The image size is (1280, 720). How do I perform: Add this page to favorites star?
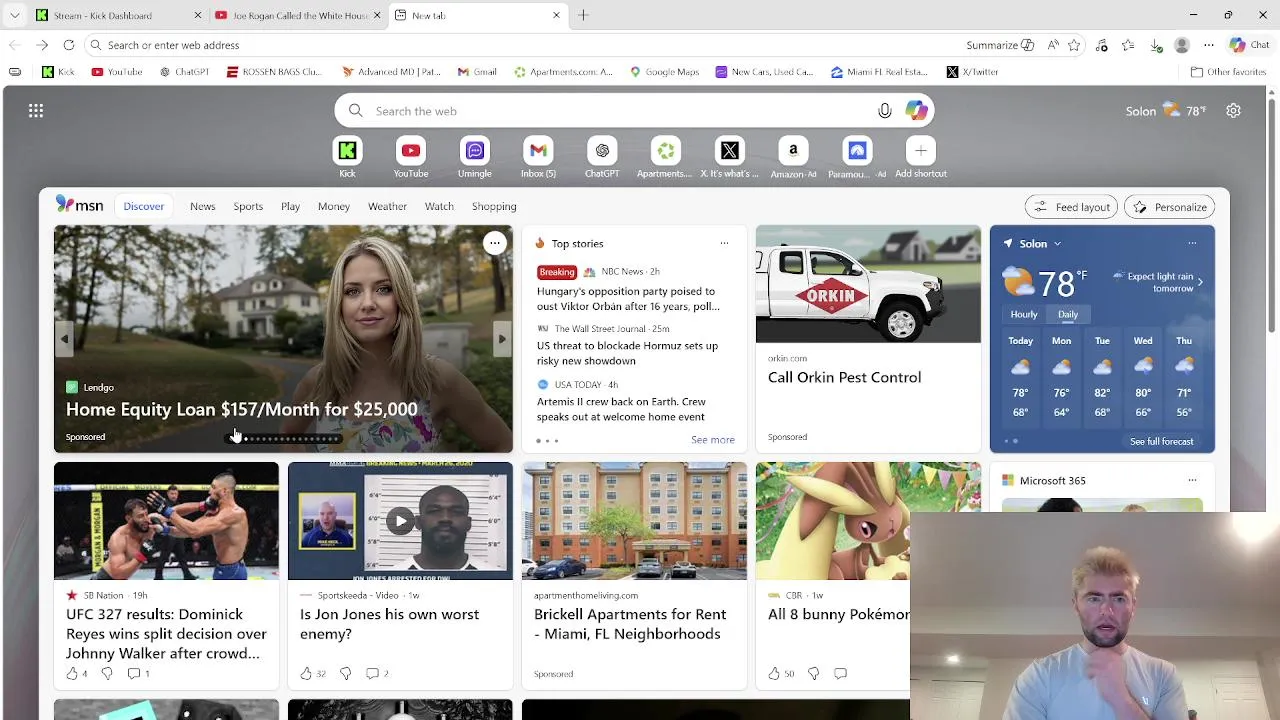tap(1074, 45)
